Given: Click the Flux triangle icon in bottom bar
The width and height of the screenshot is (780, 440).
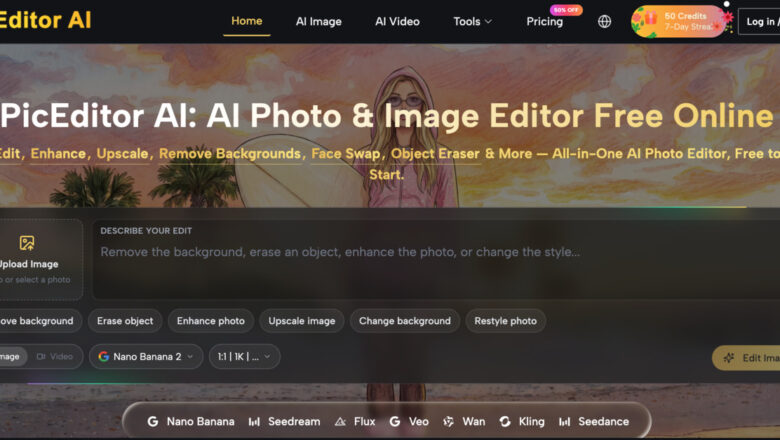Looking at the screenshot, I should coord(340,422).
